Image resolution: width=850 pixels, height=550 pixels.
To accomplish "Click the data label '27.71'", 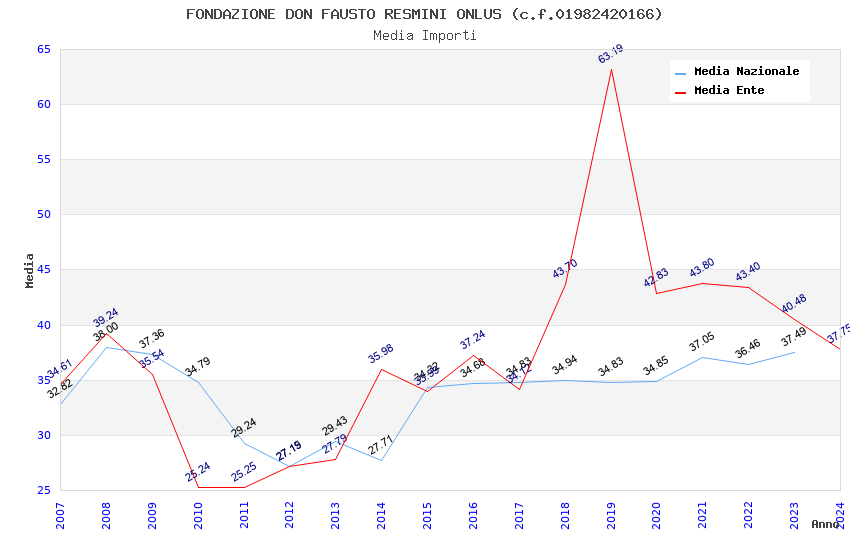I will coord(380,445).
